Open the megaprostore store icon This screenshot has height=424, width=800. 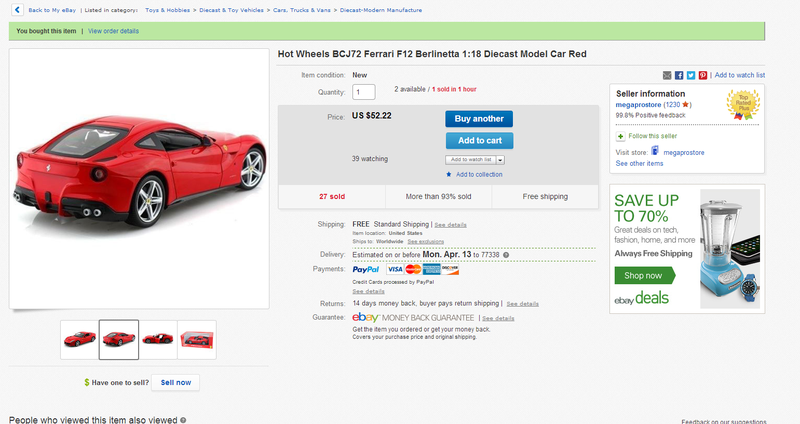click(655, 151)
